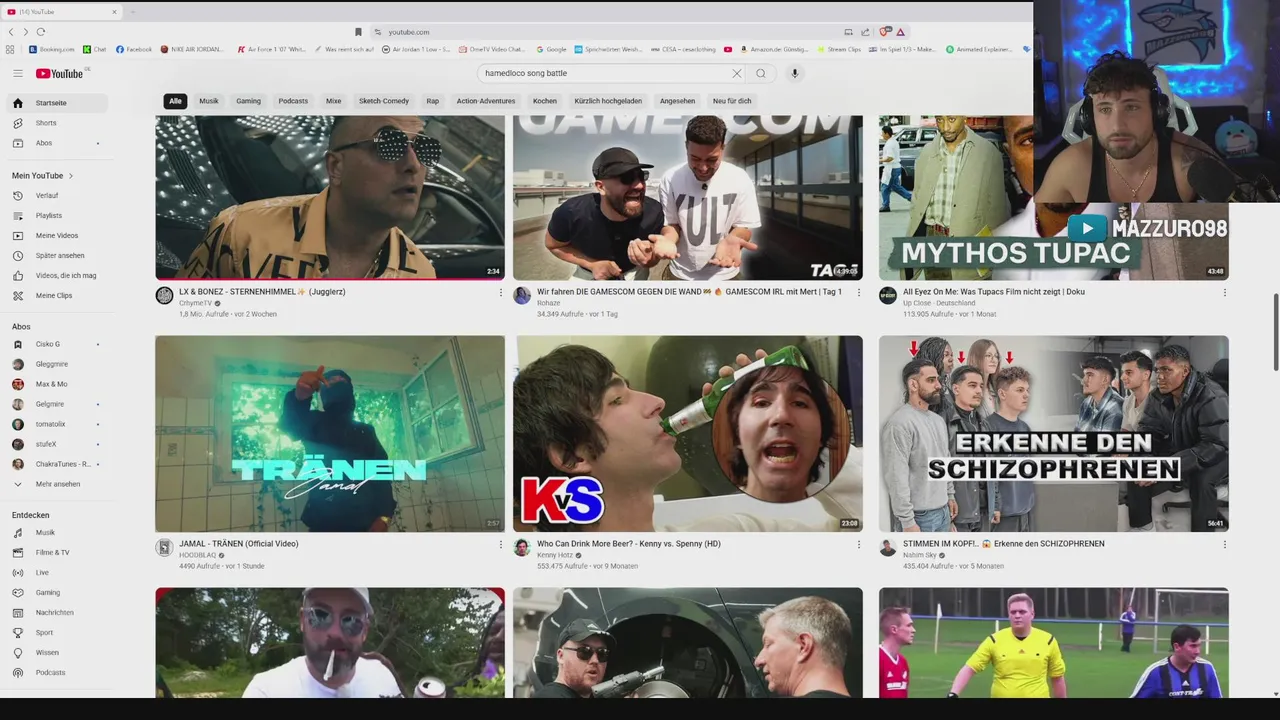Select the Kürzlich hochgeladen filter chip
The height and width of the screenshot is (720, 1280).
click(608, 101)
